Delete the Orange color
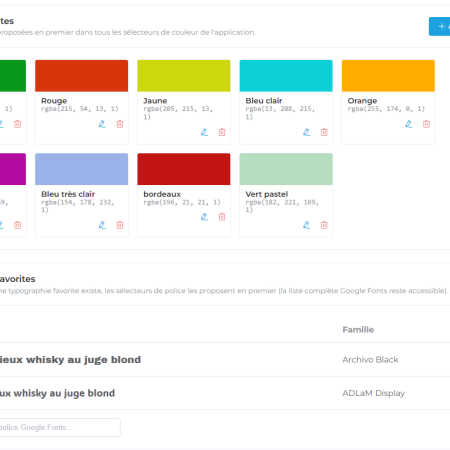The image size is (450, 450). [x=426, y=124]
